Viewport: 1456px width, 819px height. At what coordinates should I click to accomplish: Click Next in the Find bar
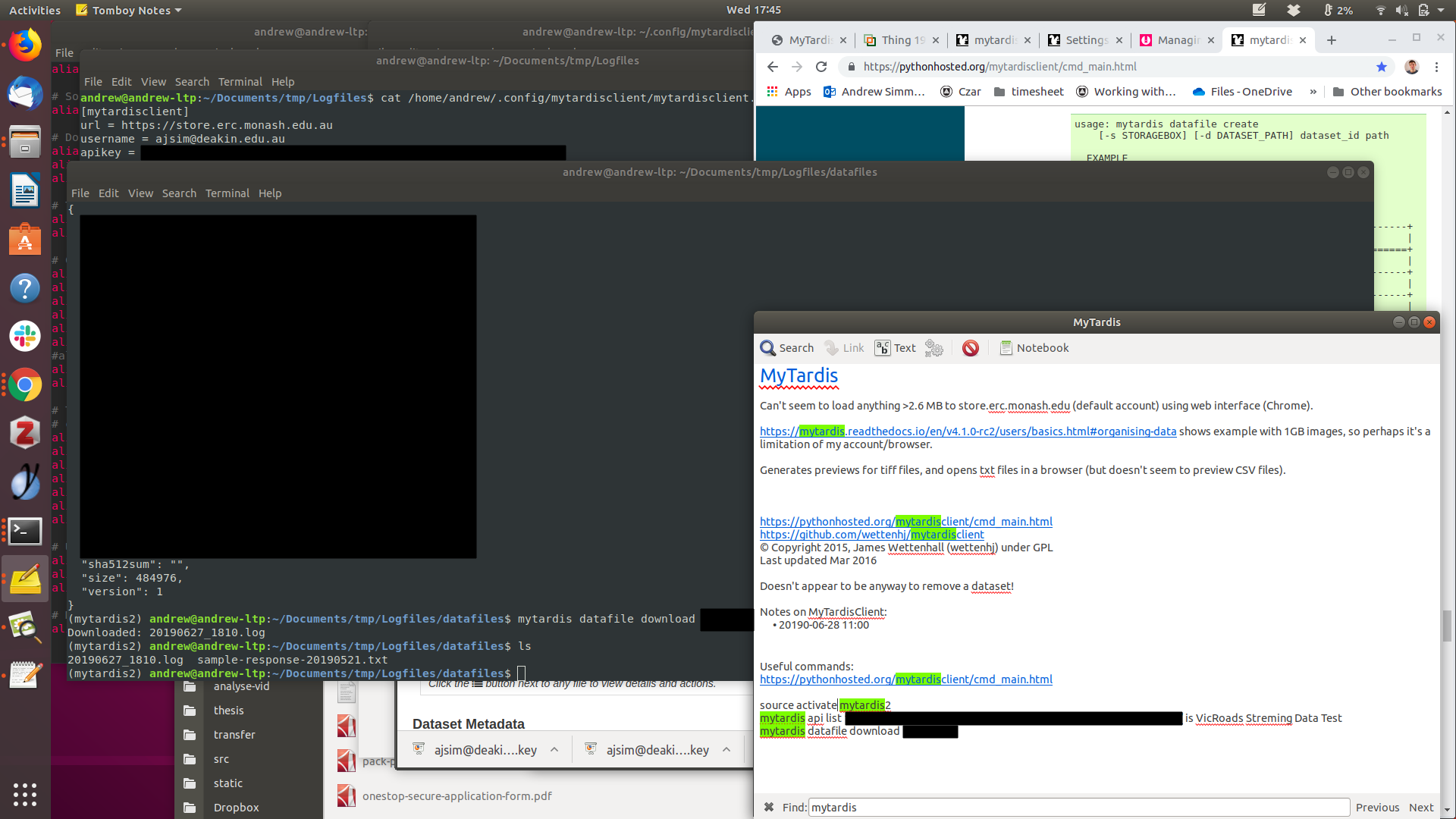click(x=1420, y=808)
